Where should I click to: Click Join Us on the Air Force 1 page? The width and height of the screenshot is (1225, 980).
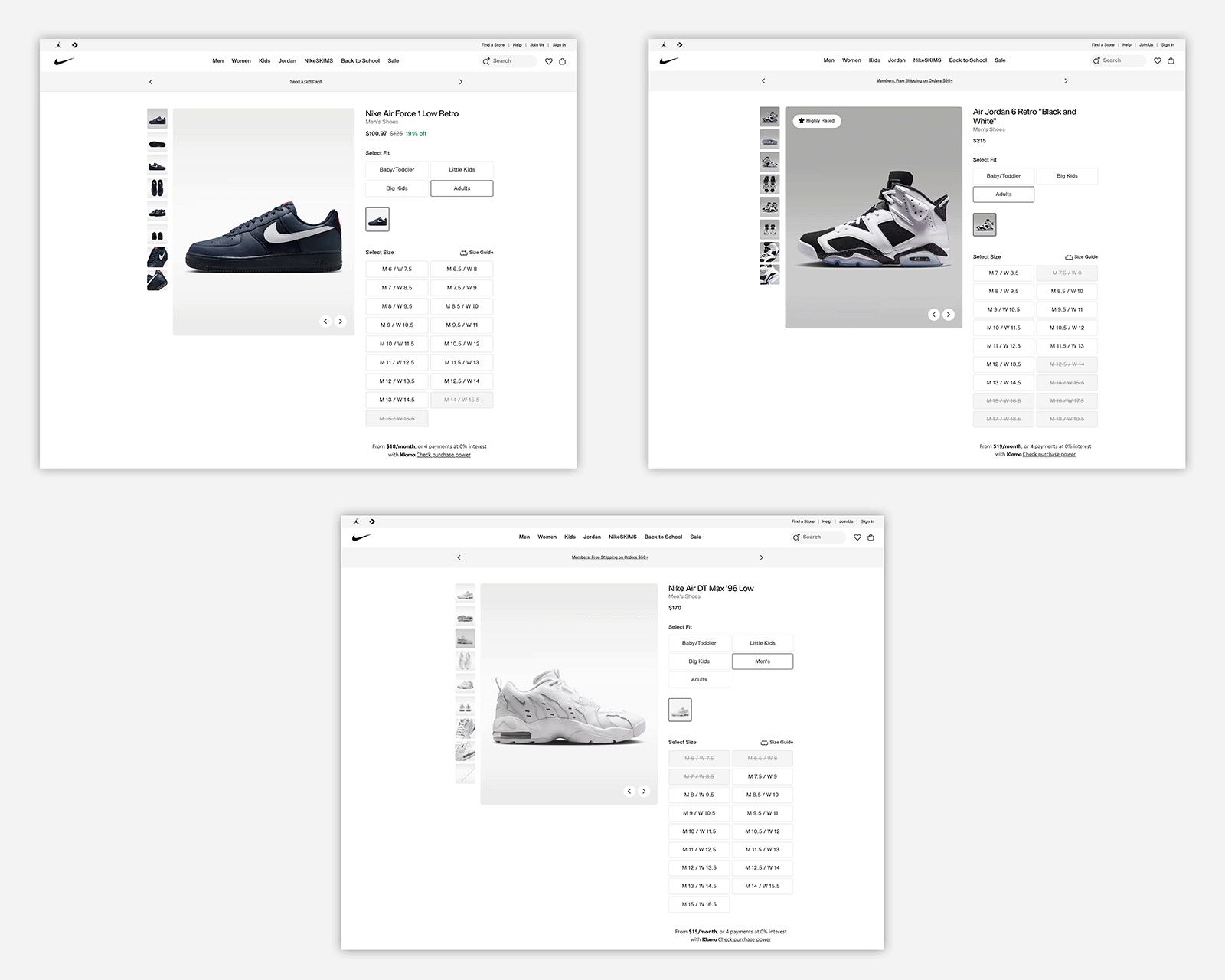[x=537, y=45]
